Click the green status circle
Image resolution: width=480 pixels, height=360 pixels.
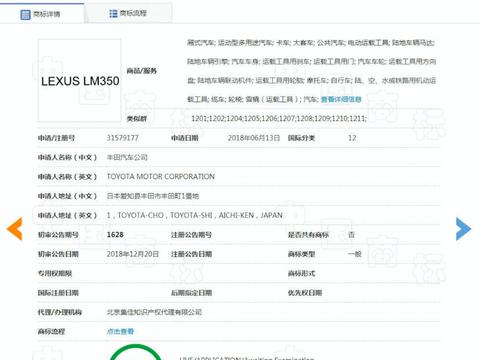click(135, 353)
